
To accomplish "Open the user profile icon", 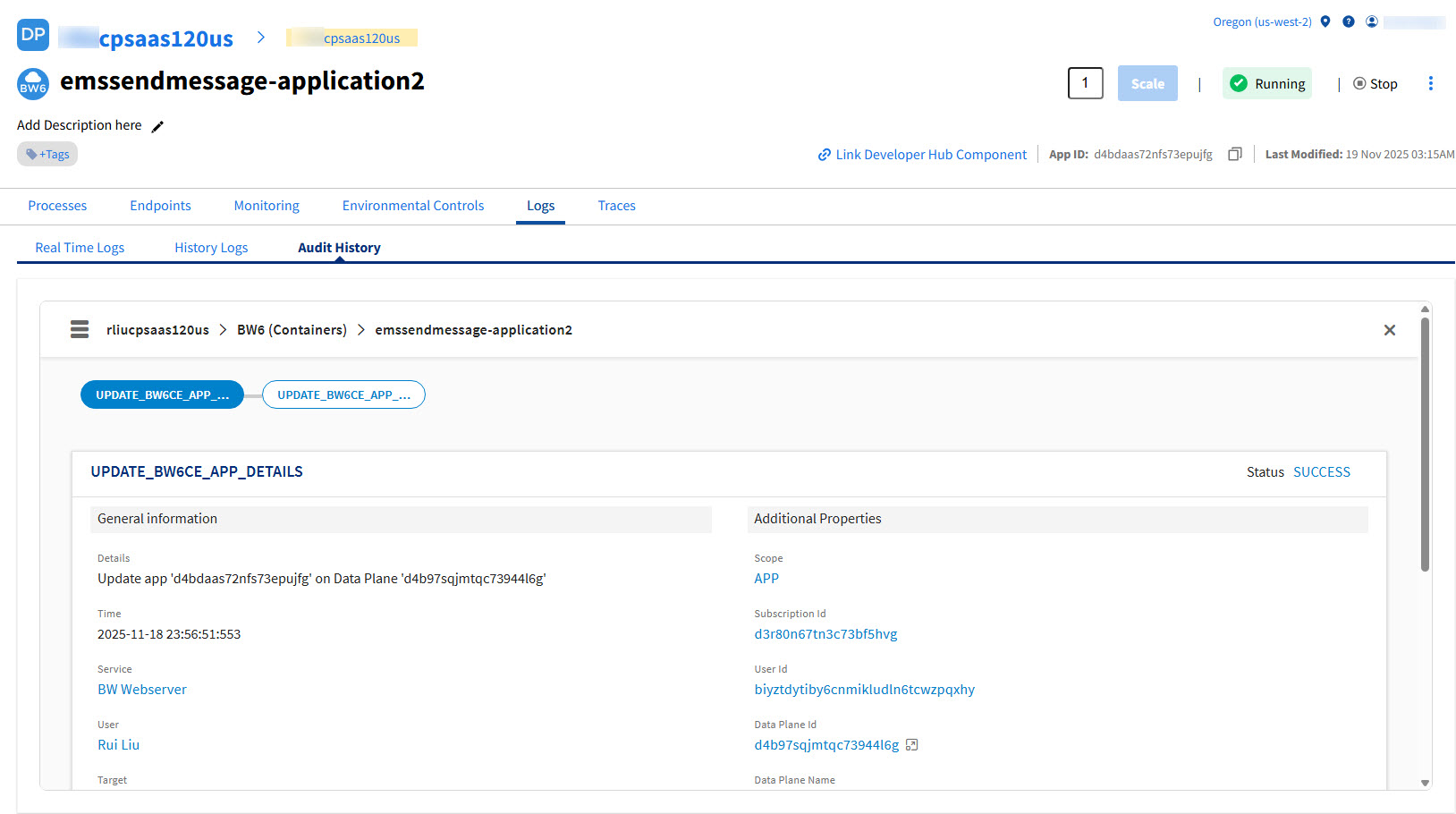I will (1372, 21).
